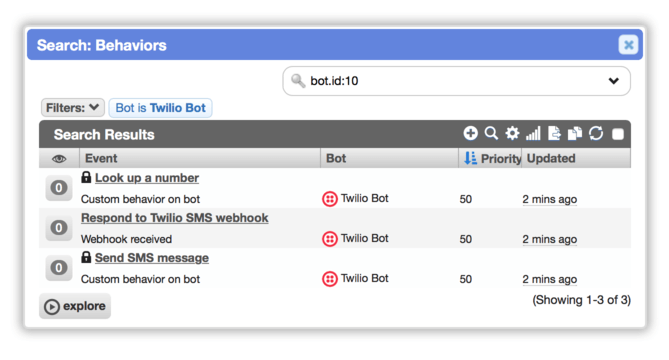The image size is (669, 360).
Task: Open the Respond to Twilio SMS webhook link
Action: [x=175, y=218]
